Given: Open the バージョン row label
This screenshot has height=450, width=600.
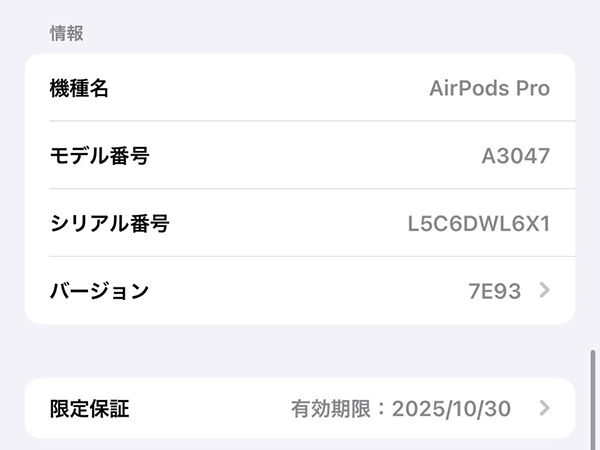Looking at the screenshot, I should point(99,291).
